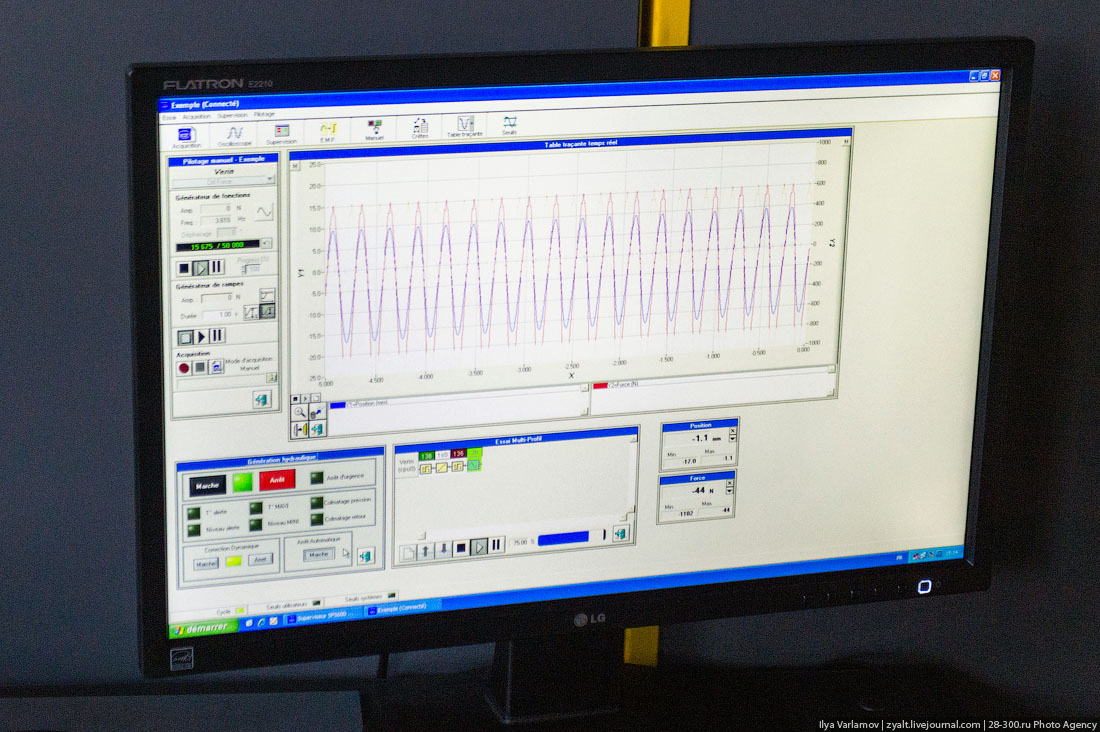Close the Pilotage manuel panel exit icon
The image size is (1100, 732).
[x=261, y=399]
